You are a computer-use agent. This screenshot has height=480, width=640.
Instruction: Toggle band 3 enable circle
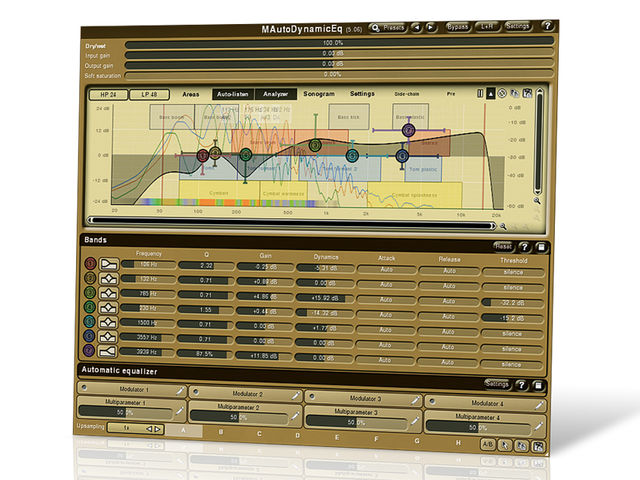coord(90,293)
